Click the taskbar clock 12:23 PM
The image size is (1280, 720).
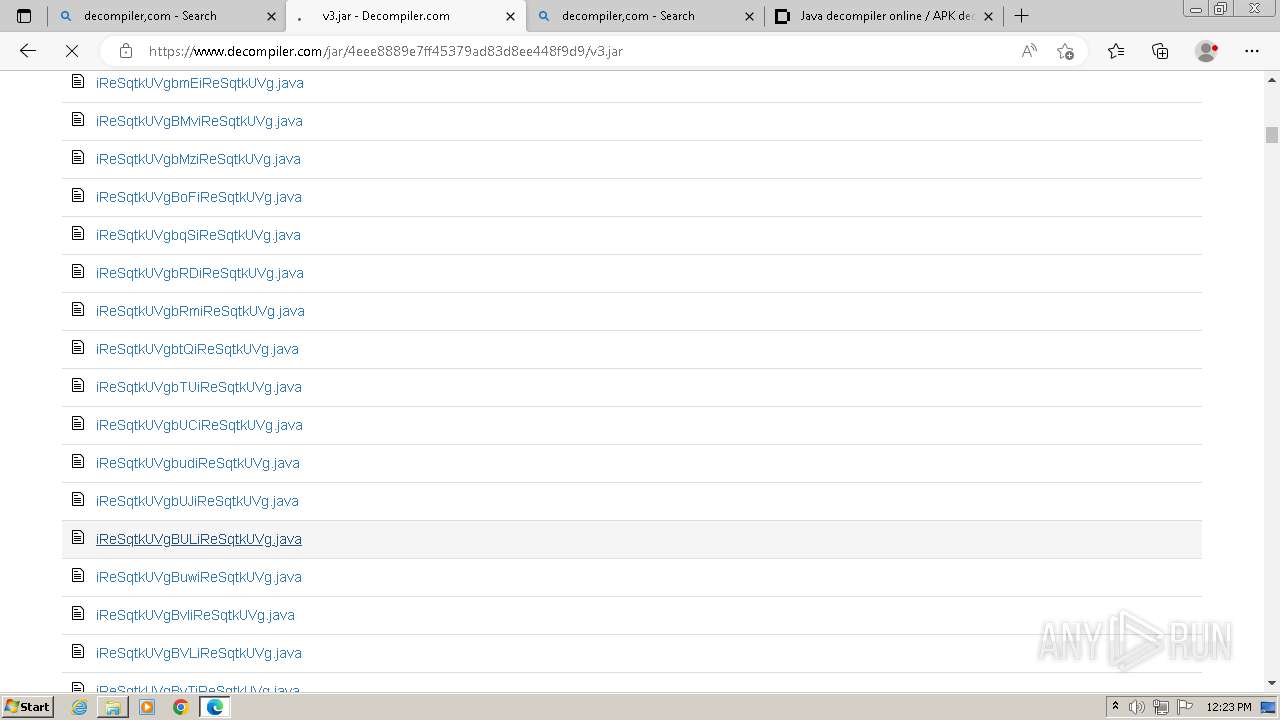[x=1229, y=707]
